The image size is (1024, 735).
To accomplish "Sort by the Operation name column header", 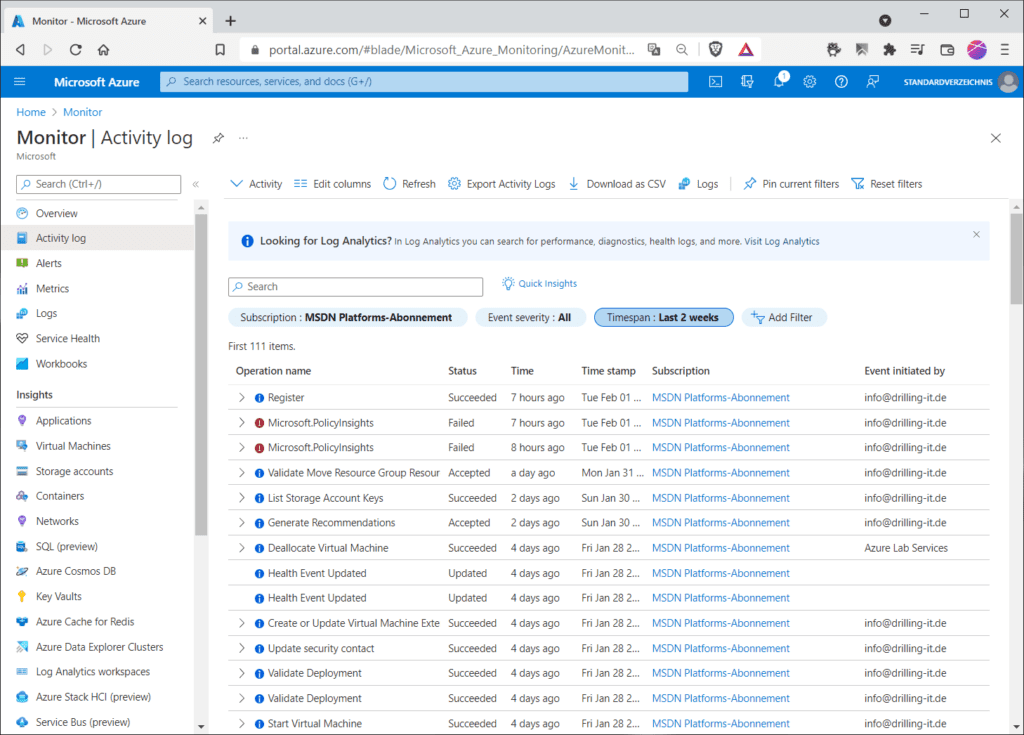I will (273, 371).
